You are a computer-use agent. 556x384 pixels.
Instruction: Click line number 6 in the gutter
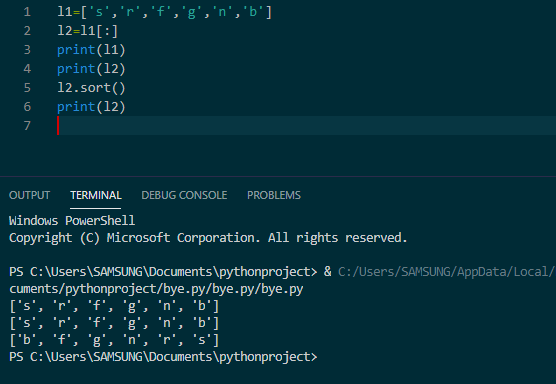point(27,107)
